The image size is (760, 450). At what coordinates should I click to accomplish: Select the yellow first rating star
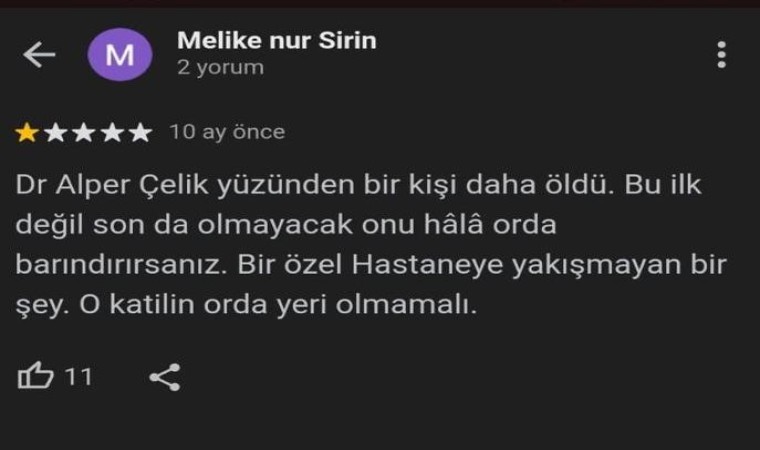27,132
